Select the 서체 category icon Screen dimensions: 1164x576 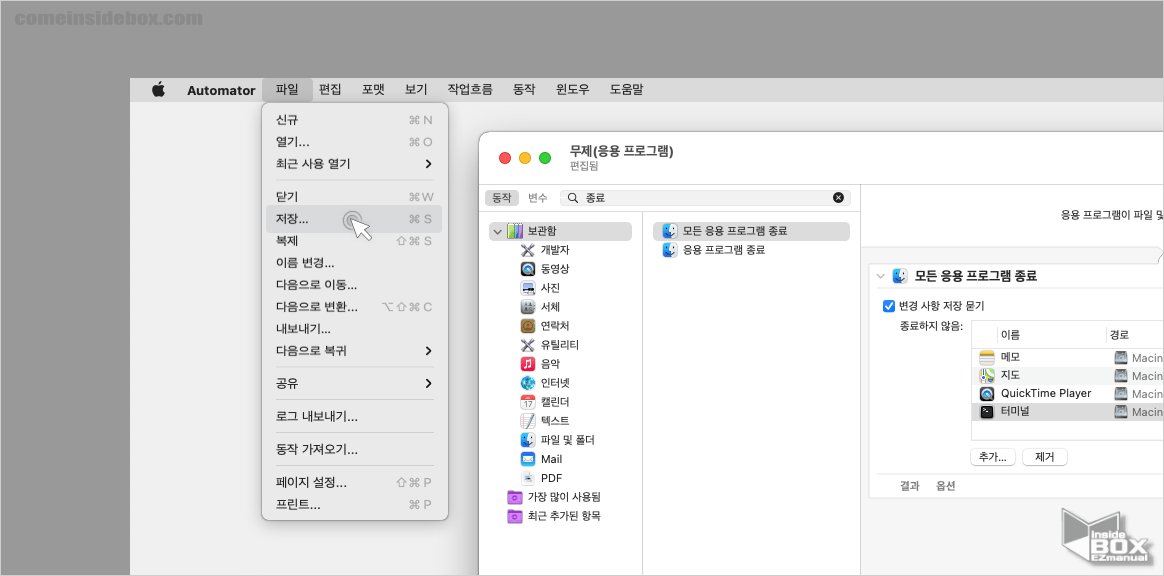tap(528, 307)
